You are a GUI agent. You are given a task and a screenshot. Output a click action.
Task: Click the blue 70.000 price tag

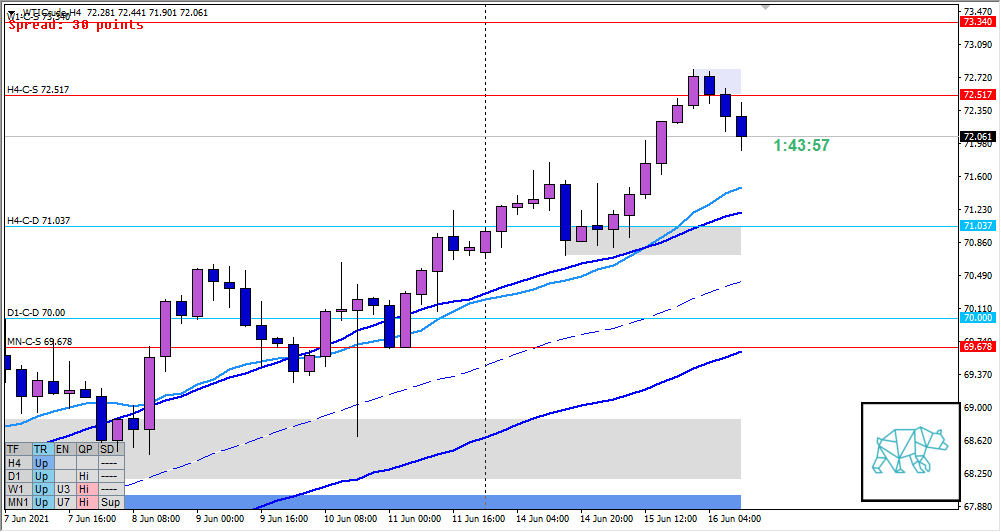[x=975, y=318]
